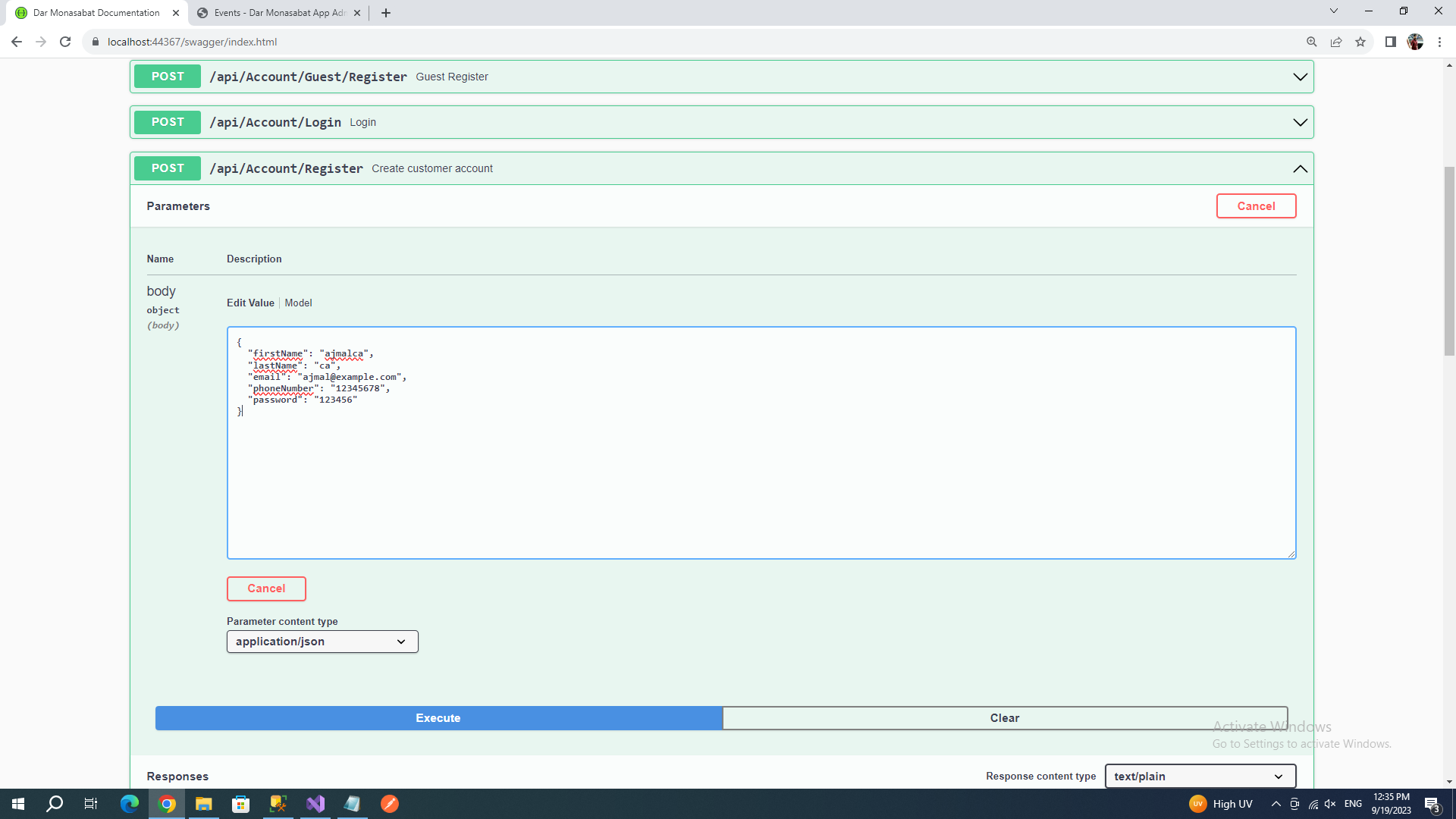The image size is (1456, 819).
Task: Open Response content type dropdown
Action: [x=1200, y=776]
